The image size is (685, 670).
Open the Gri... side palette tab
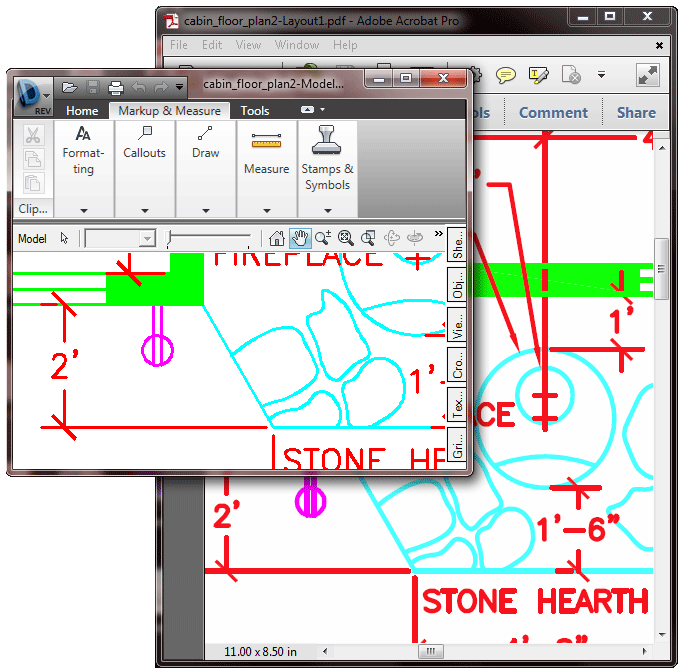(x=457, y=444)
